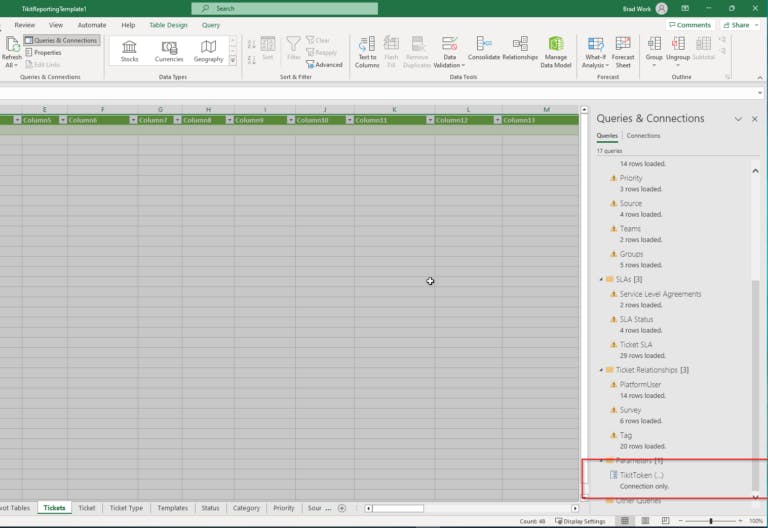Open the Column6 filter dropdown
The height and width of the screenshot is (528, 768).
[133, 120]
